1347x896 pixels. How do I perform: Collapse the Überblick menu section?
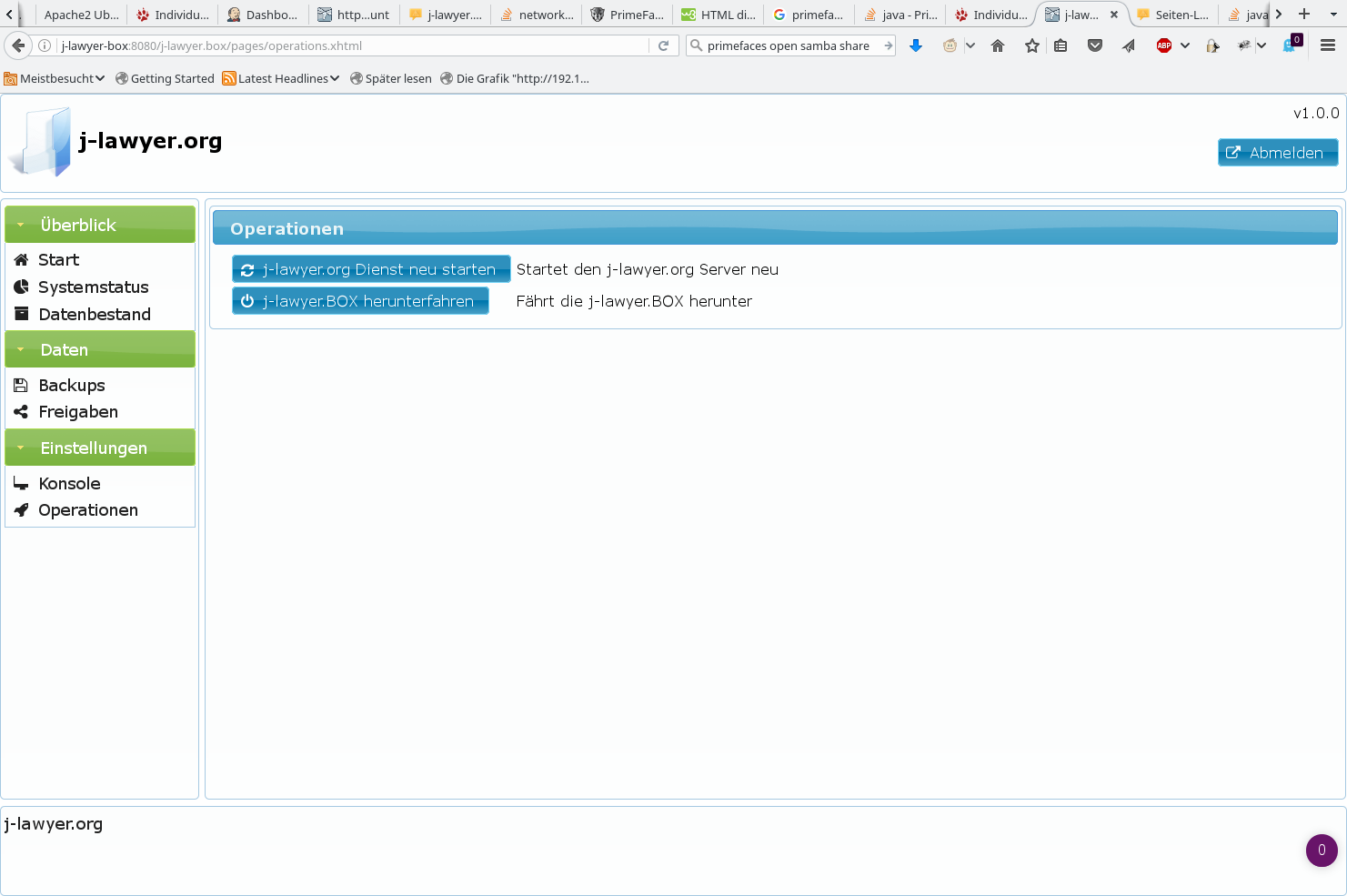tap(100, 225)
